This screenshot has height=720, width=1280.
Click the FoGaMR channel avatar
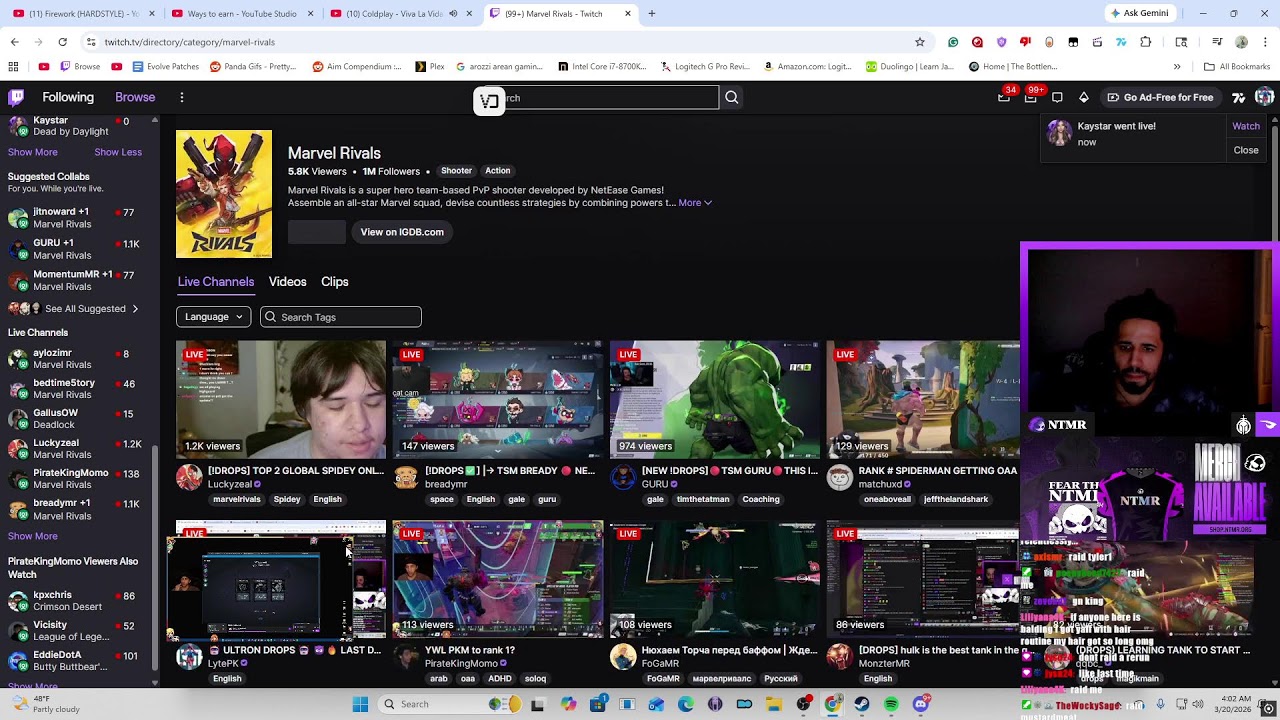tap(623, 657)
